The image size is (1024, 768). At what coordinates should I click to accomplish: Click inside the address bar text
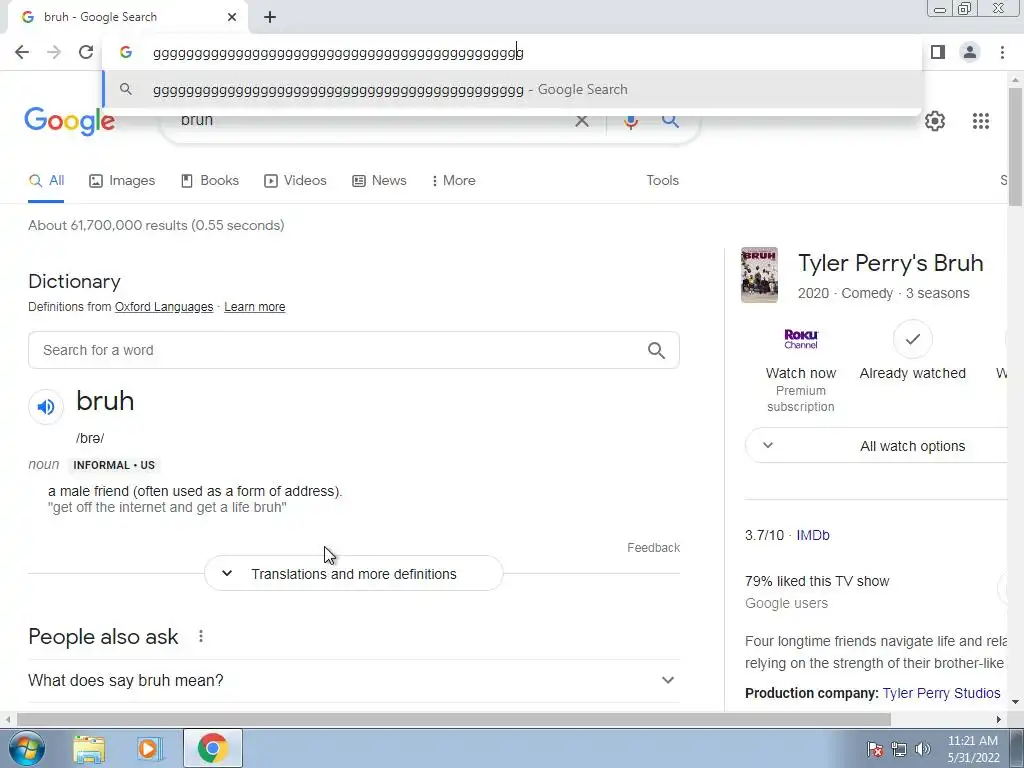(x=338, y=53)
